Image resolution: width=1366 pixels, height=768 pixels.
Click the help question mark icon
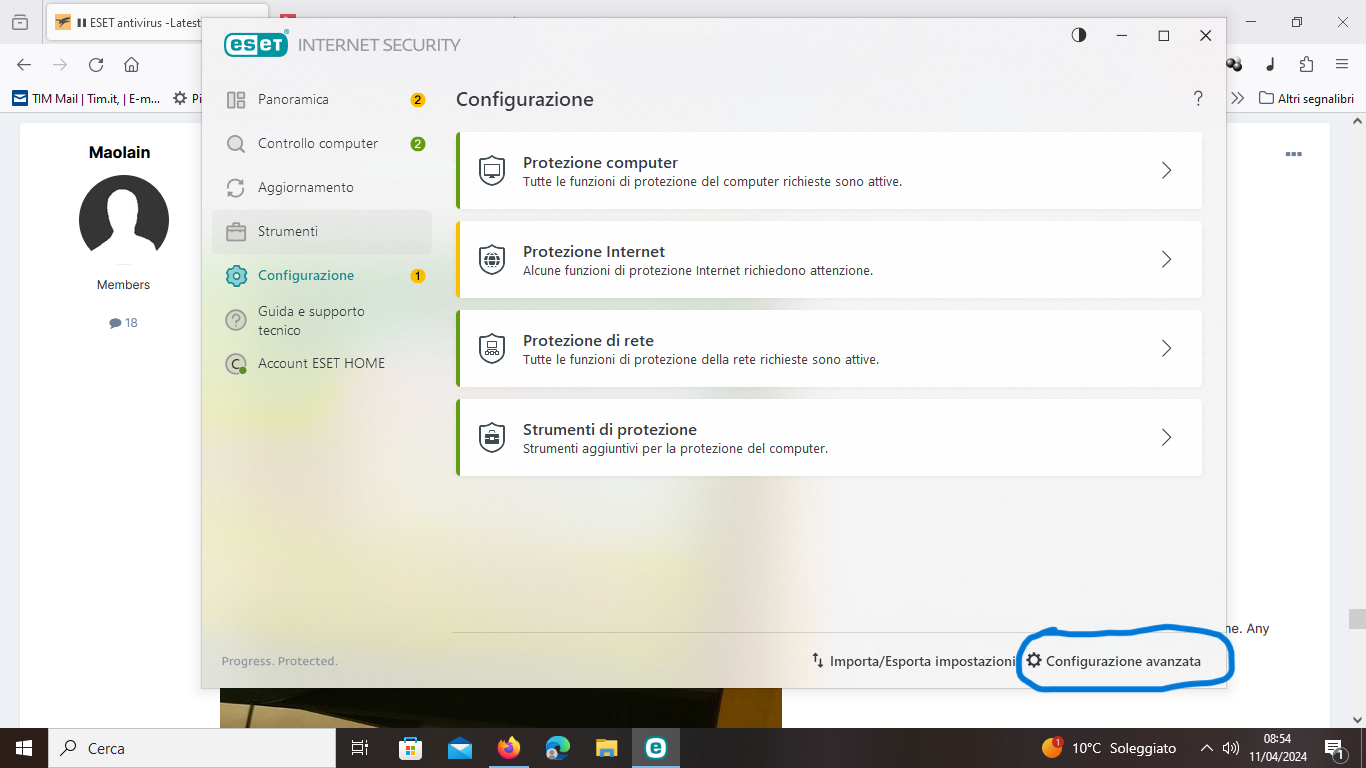pyautogui.click(x=1198, y=99)
